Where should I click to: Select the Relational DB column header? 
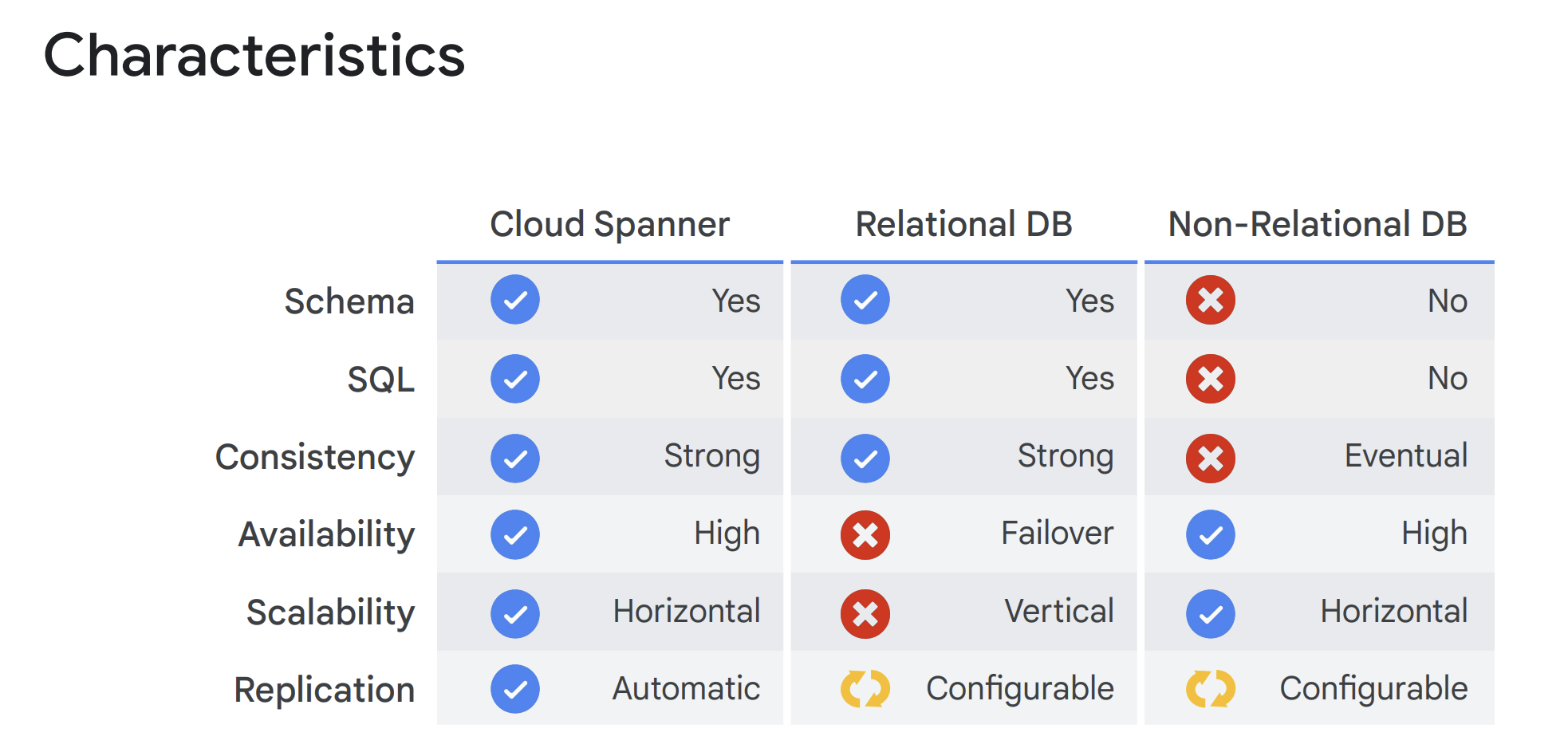coord(963,225)
